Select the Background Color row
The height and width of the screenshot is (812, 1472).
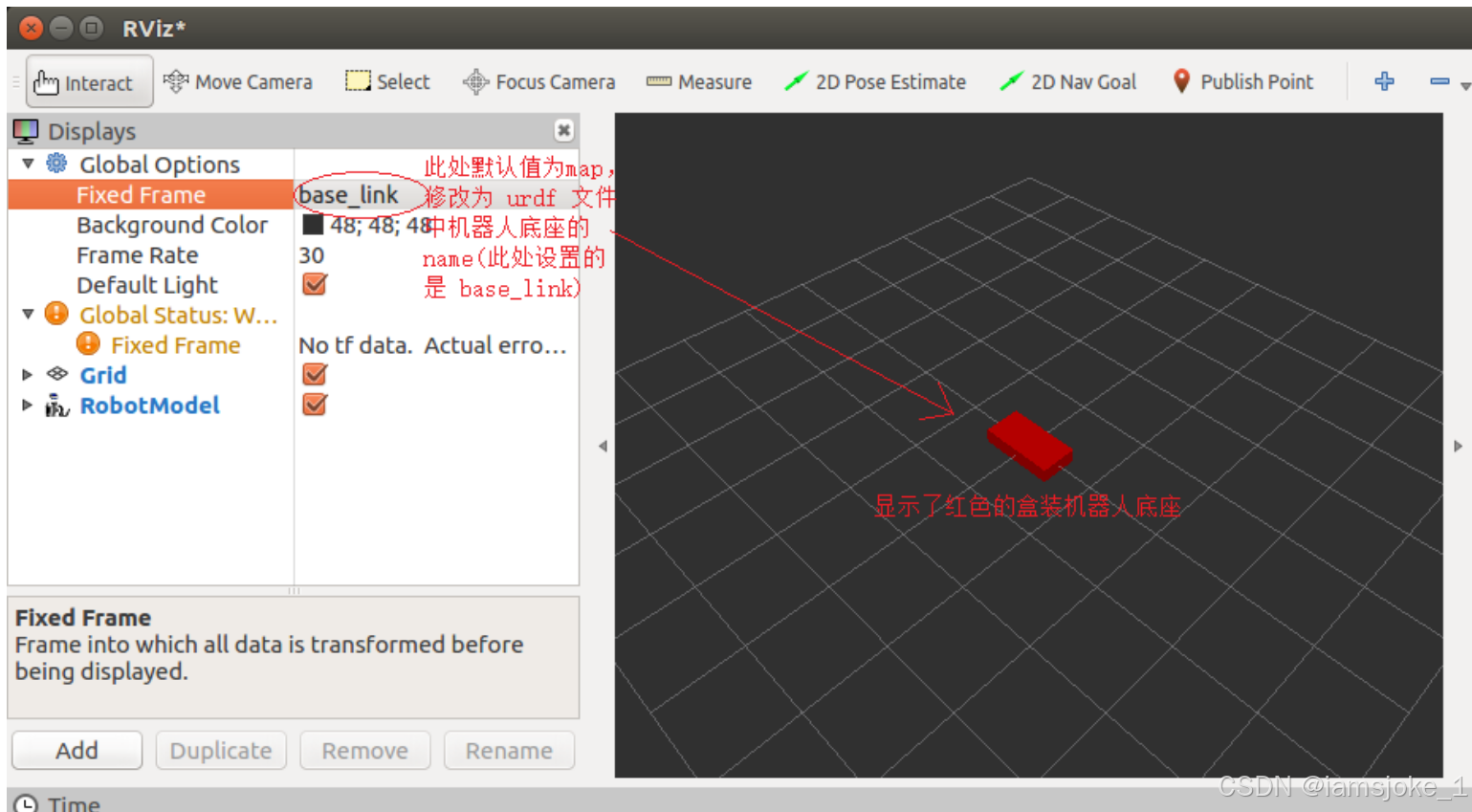172,225
